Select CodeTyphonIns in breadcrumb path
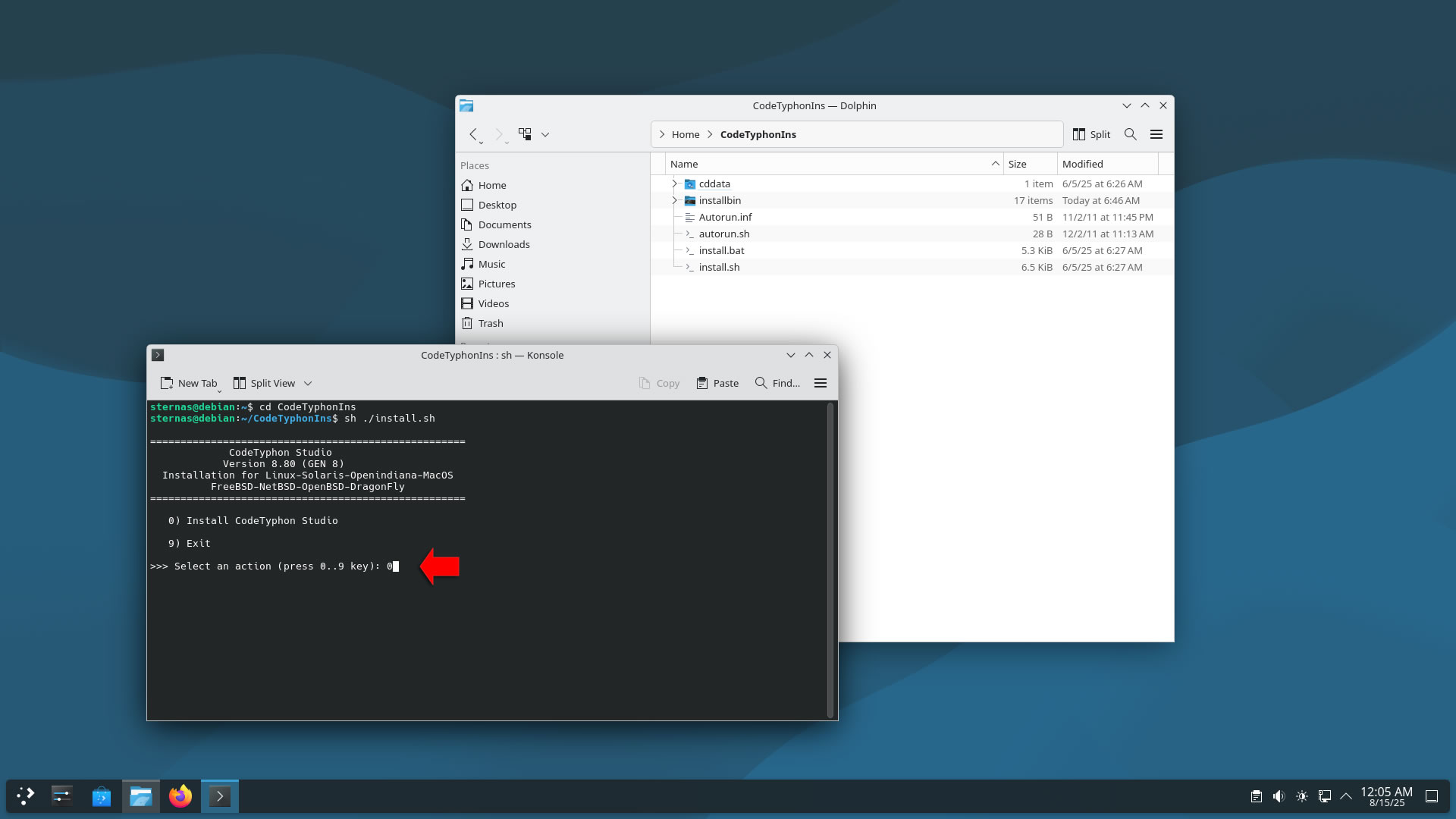This screenshot has width=1456, height=819. [x=758, y=134]
